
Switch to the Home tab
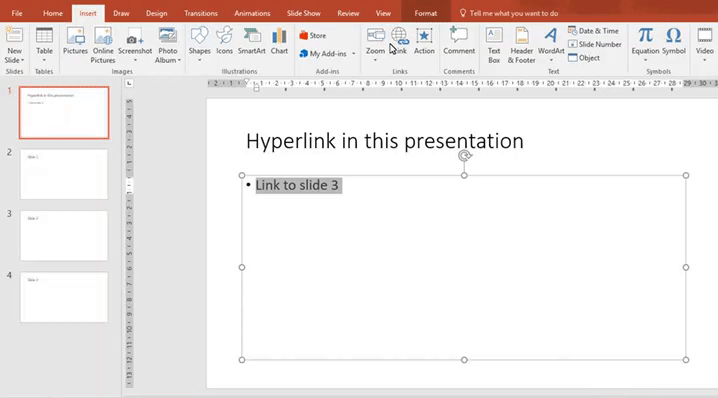[53, 13]
